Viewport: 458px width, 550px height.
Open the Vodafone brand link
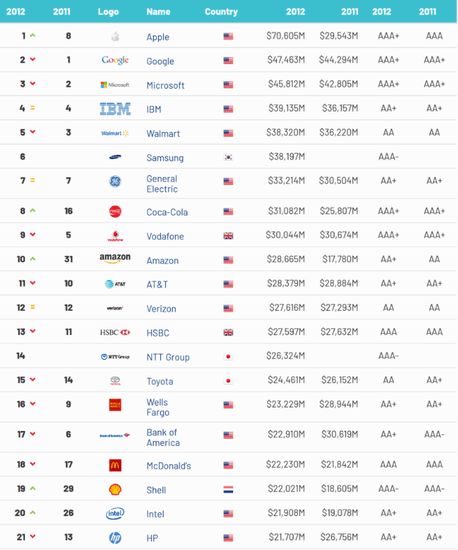click(x=165, y=236)
